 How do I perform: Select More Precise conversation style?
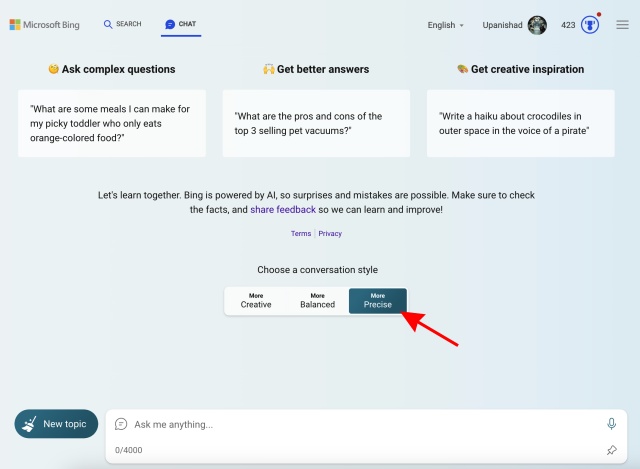pos(377,300)
